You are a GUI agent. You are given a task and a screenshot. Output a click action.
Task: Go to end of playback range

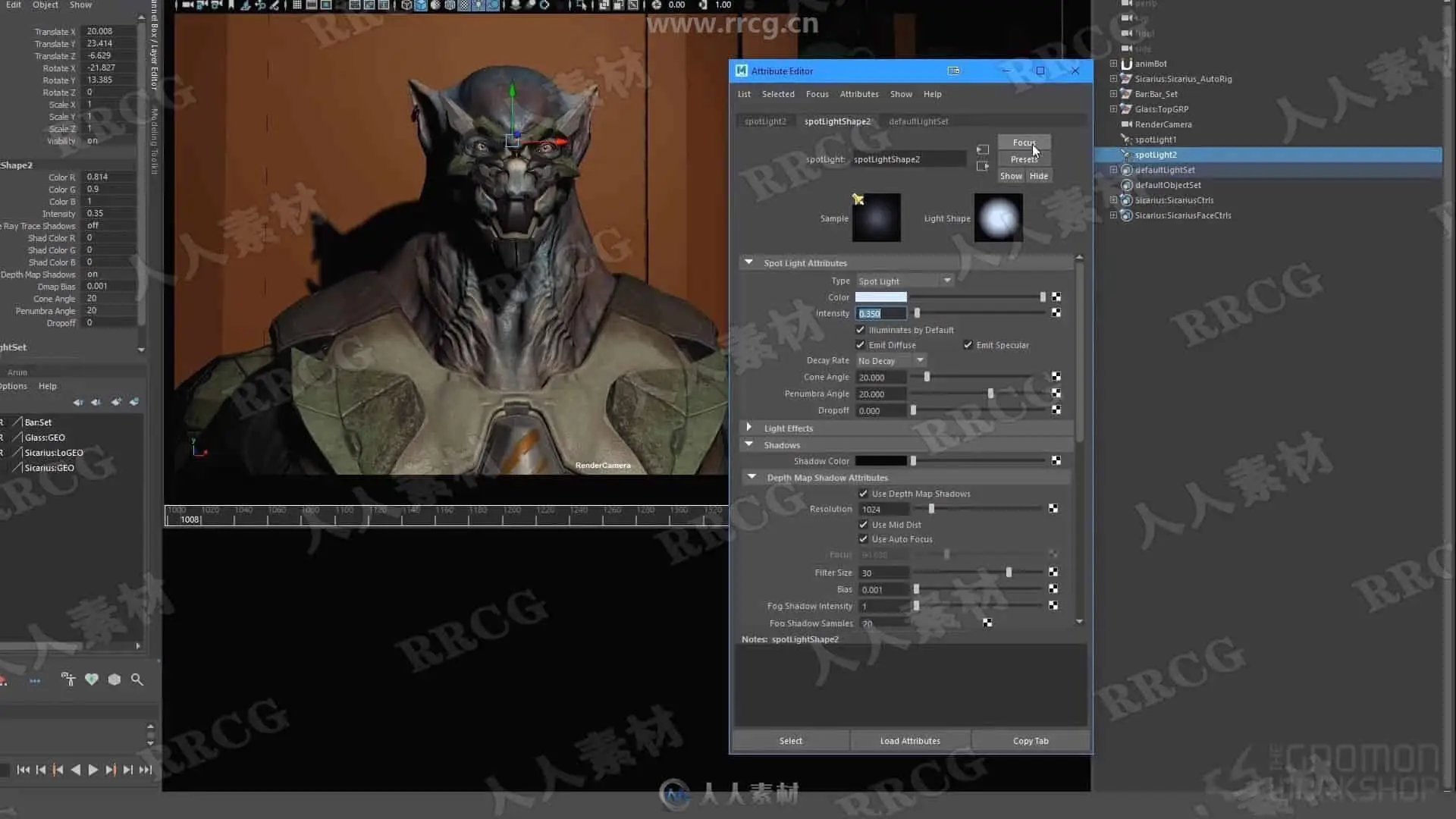(x=146, y=770)
